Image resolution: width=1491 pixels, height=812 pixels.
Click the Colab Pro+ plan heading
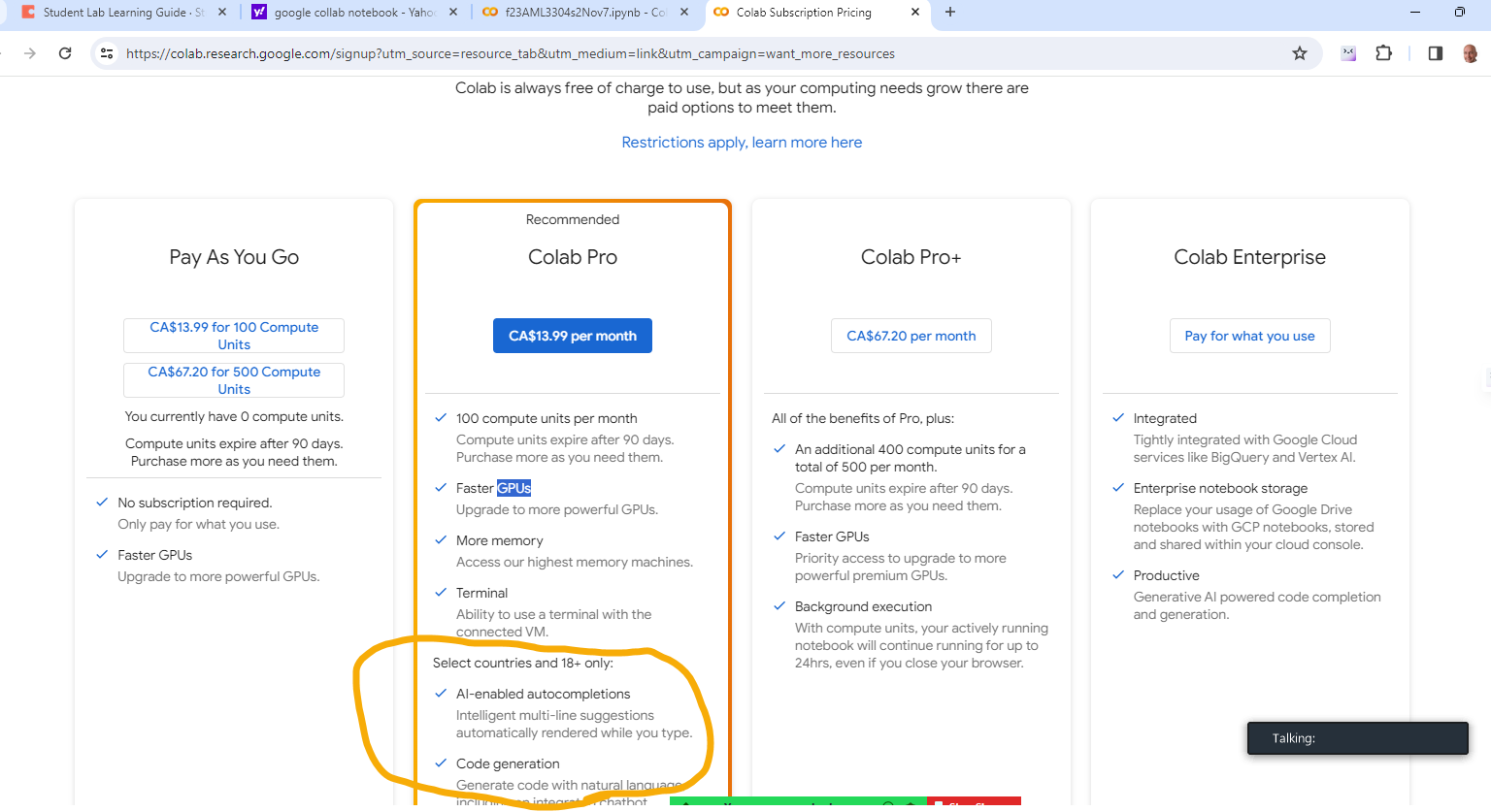[x=911, y=257]
